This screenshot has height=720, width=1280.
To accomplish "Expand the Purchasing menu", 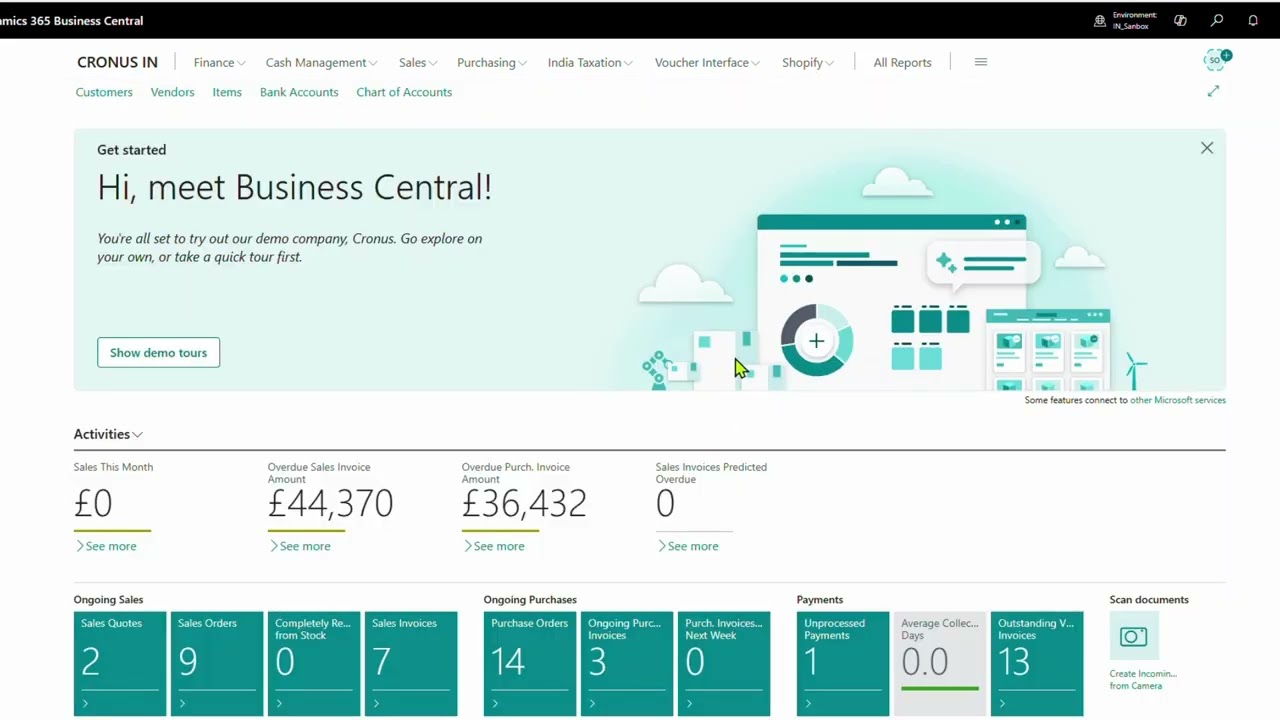I will coord(492,62).
